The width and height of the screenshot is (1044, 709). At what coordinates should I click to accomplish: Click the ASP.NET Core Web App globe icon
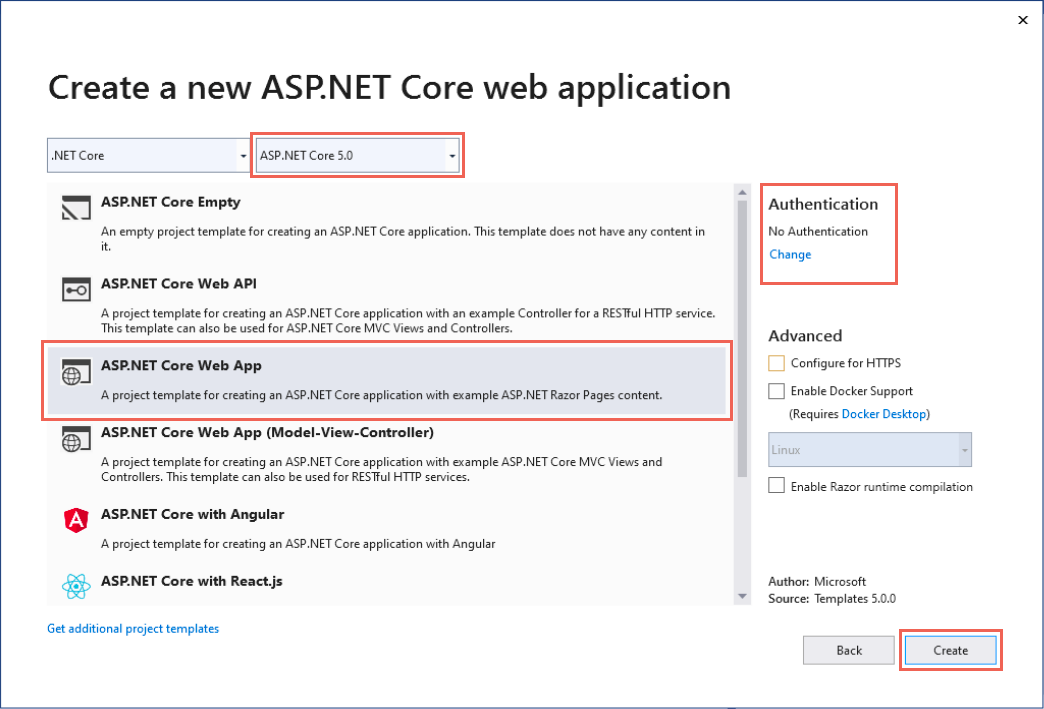[76, 371]
